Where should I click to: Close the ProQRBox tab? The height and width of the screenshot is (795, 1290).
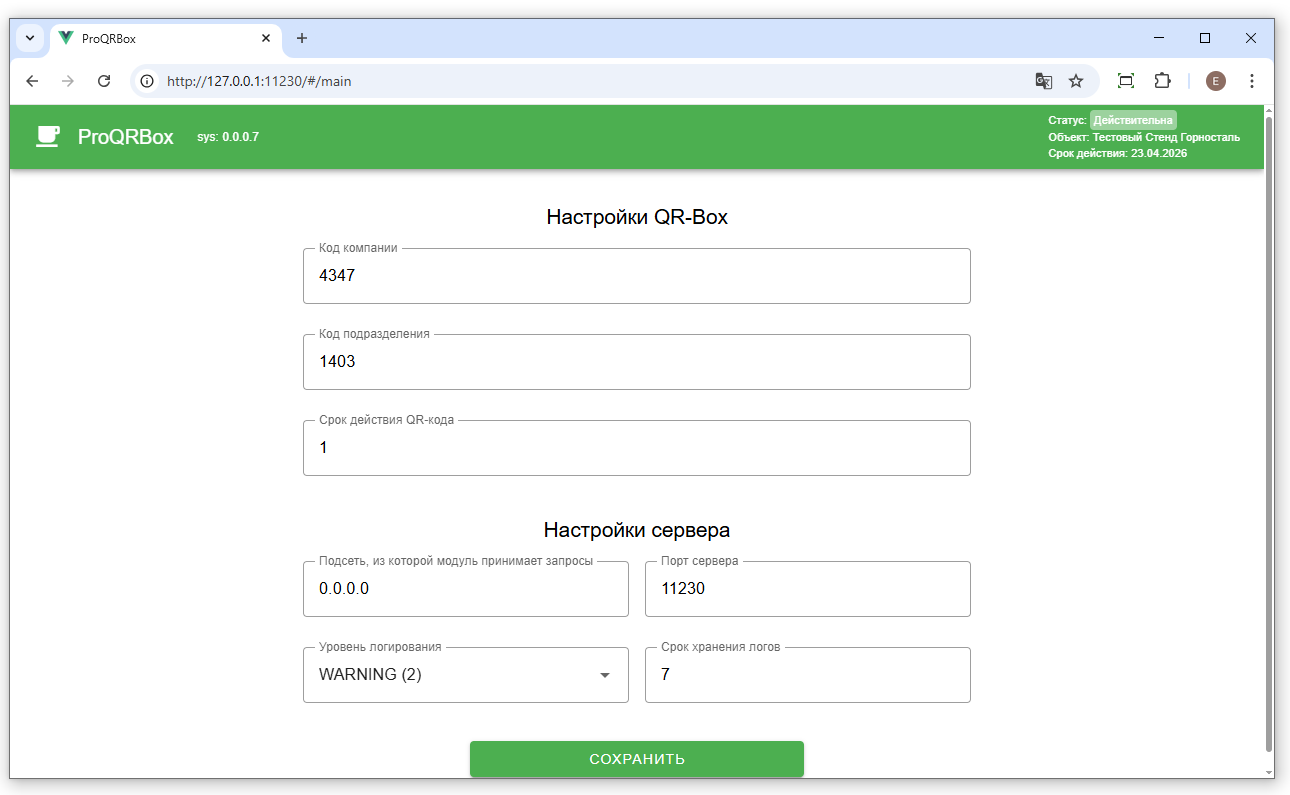(266, 38)
